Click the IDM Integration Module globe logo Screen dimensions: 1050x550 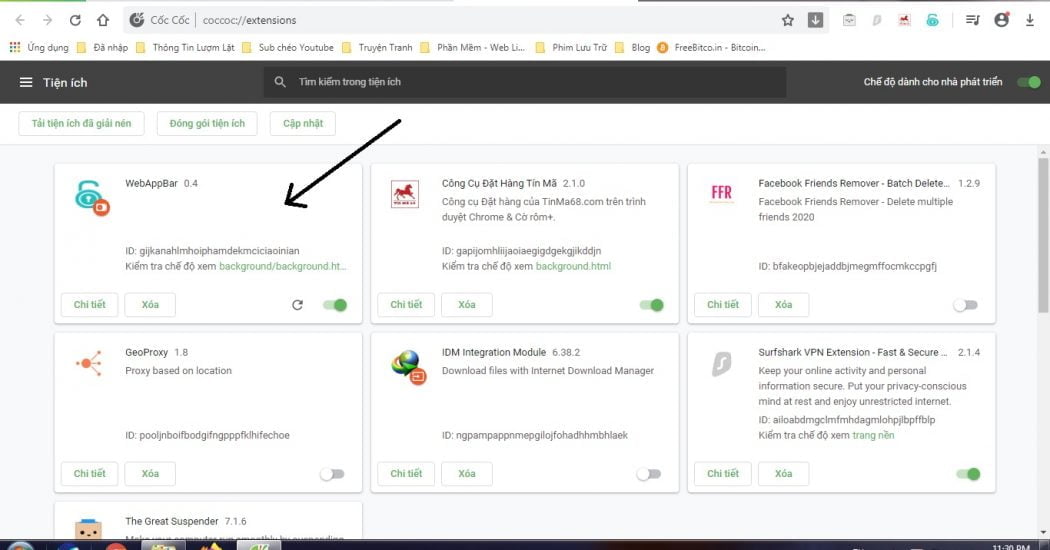(x=408, y=367)
